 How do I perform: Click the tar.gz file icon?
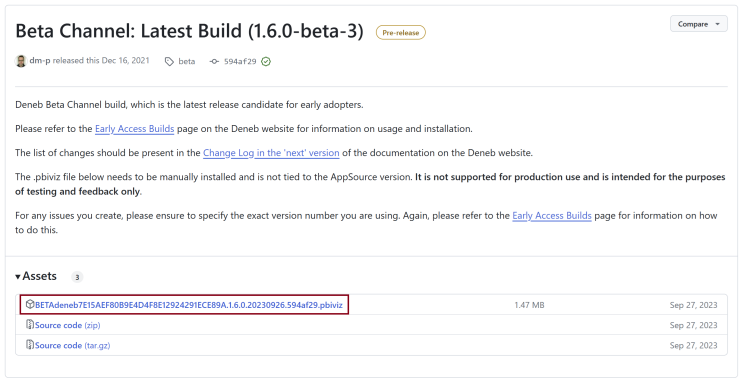pyautogui.click(x=30, y=345)
